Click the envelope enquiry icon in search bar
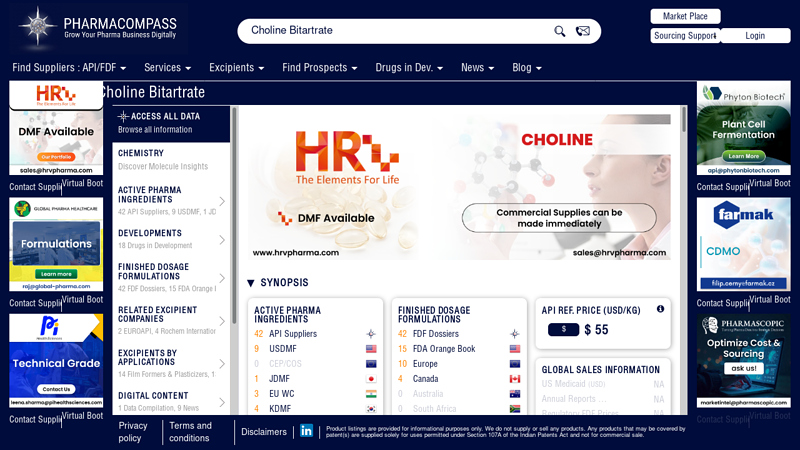 pyautogui.click(x=583, y=31)
